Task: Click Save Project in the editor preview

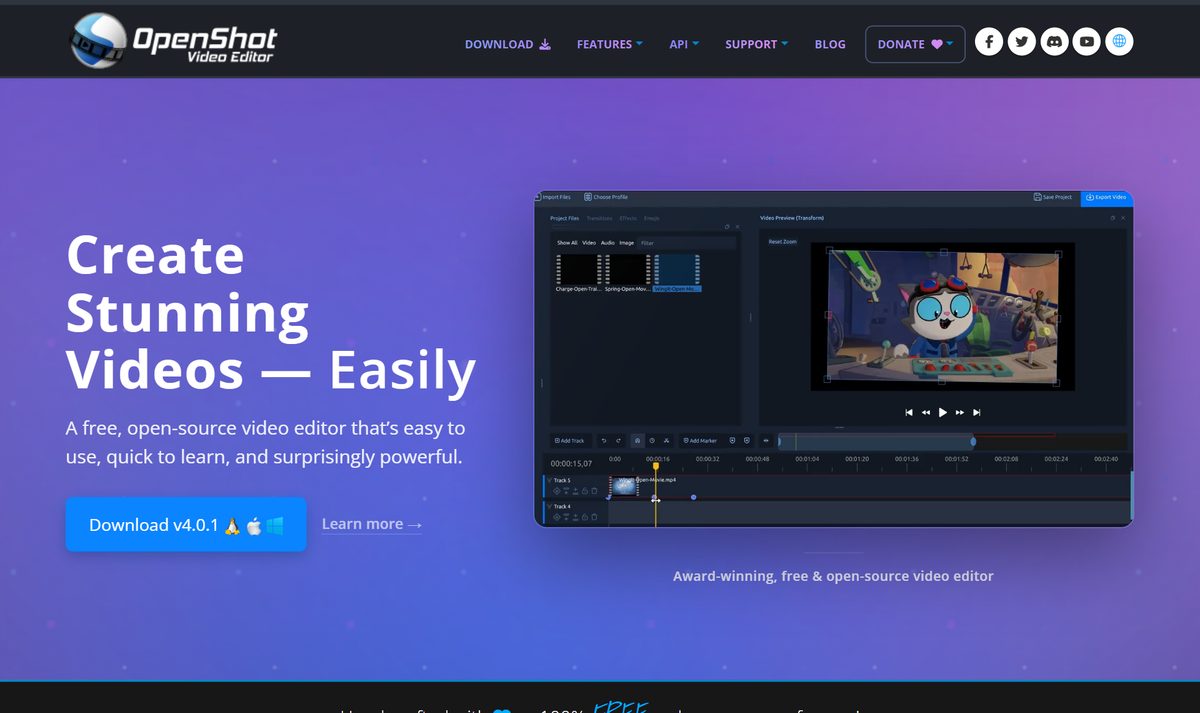Action: pyautogui.click(x=1053, y=197)
